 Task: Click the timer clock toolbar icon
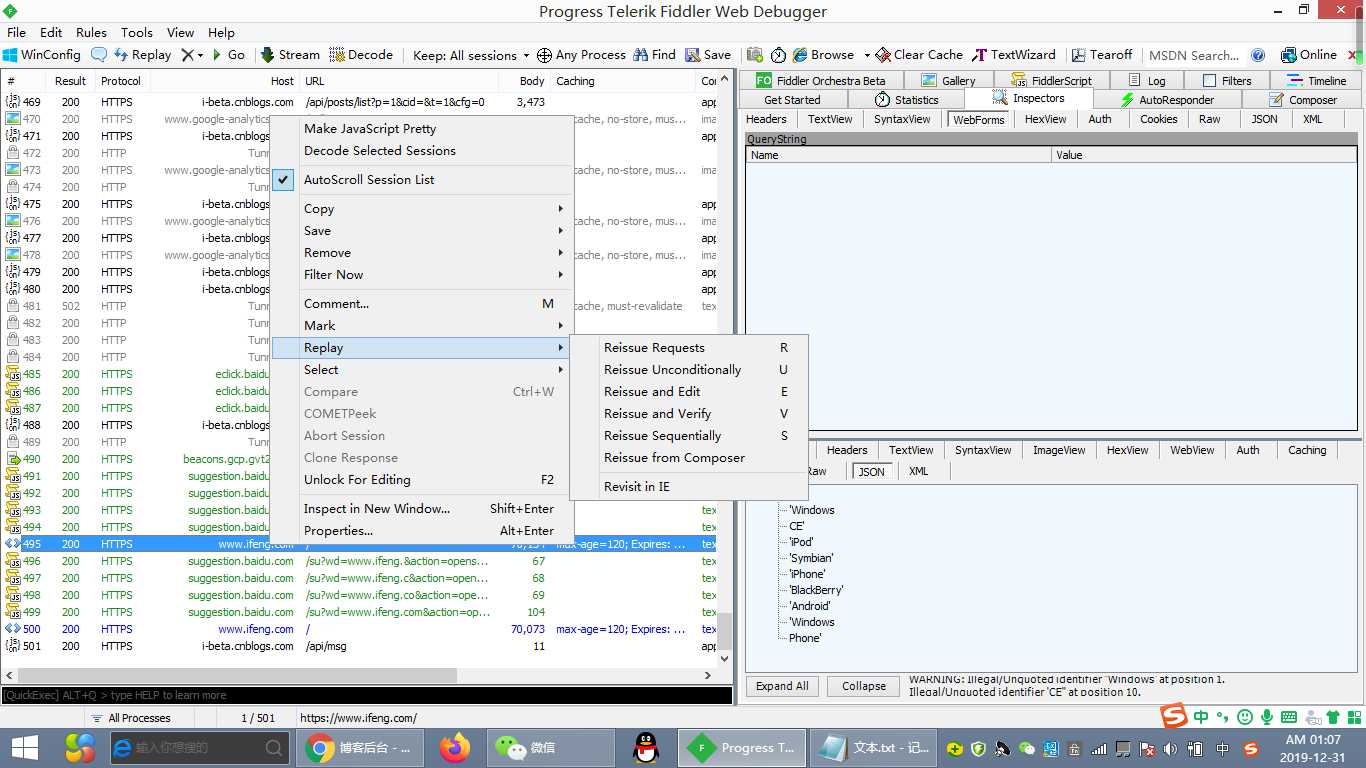778,55
